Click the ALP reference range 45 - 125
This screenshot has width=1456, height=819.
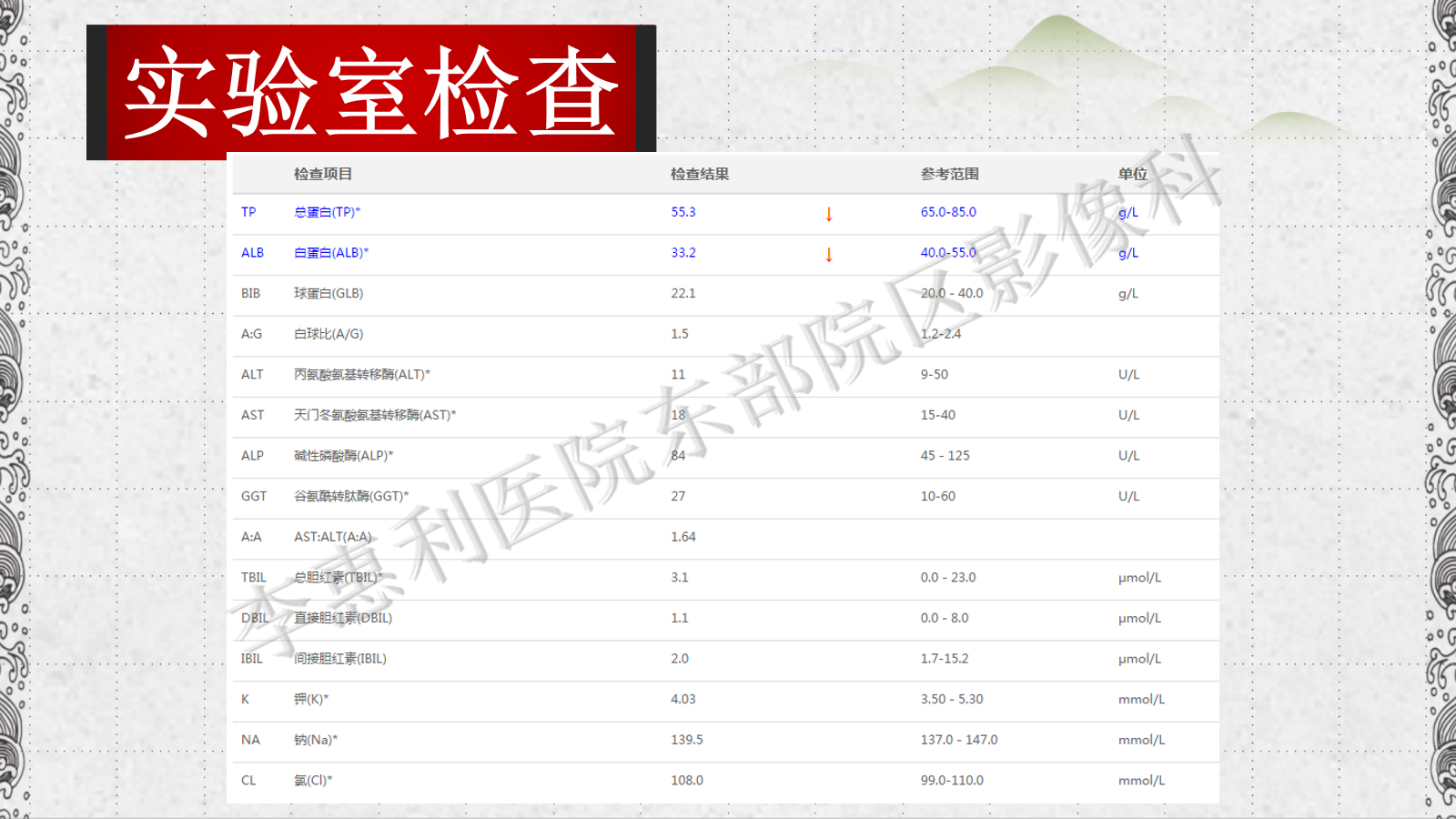pos(945,456)
